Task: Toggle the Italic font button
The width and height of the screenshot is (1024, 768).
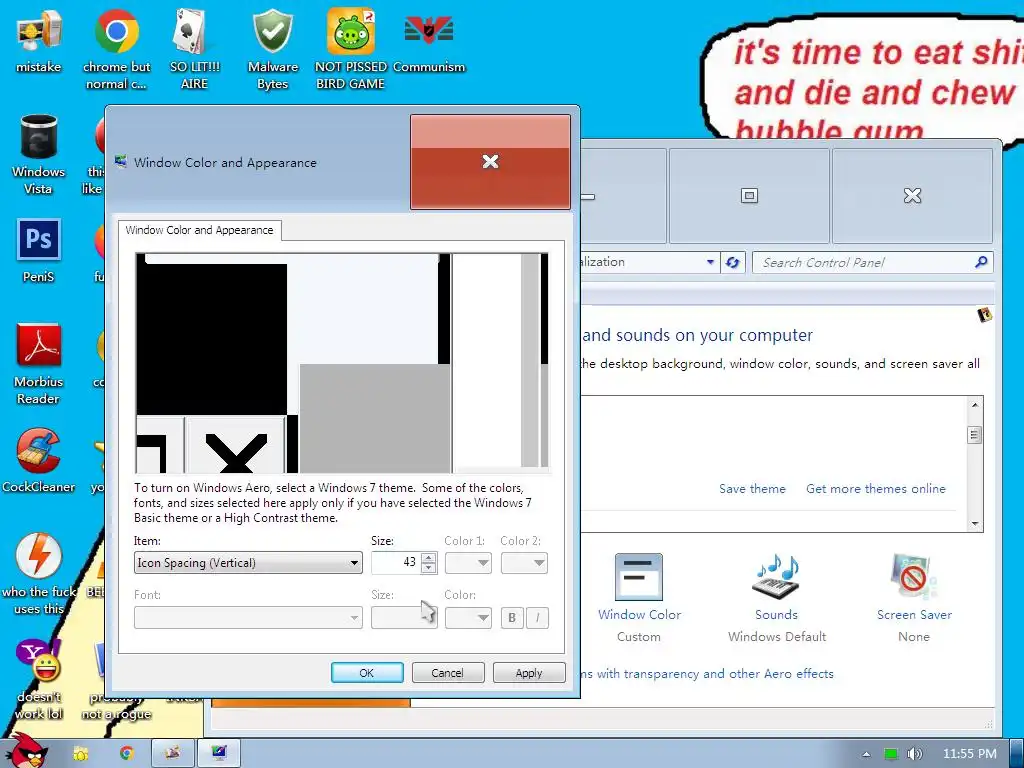Action: pos(537,618)
